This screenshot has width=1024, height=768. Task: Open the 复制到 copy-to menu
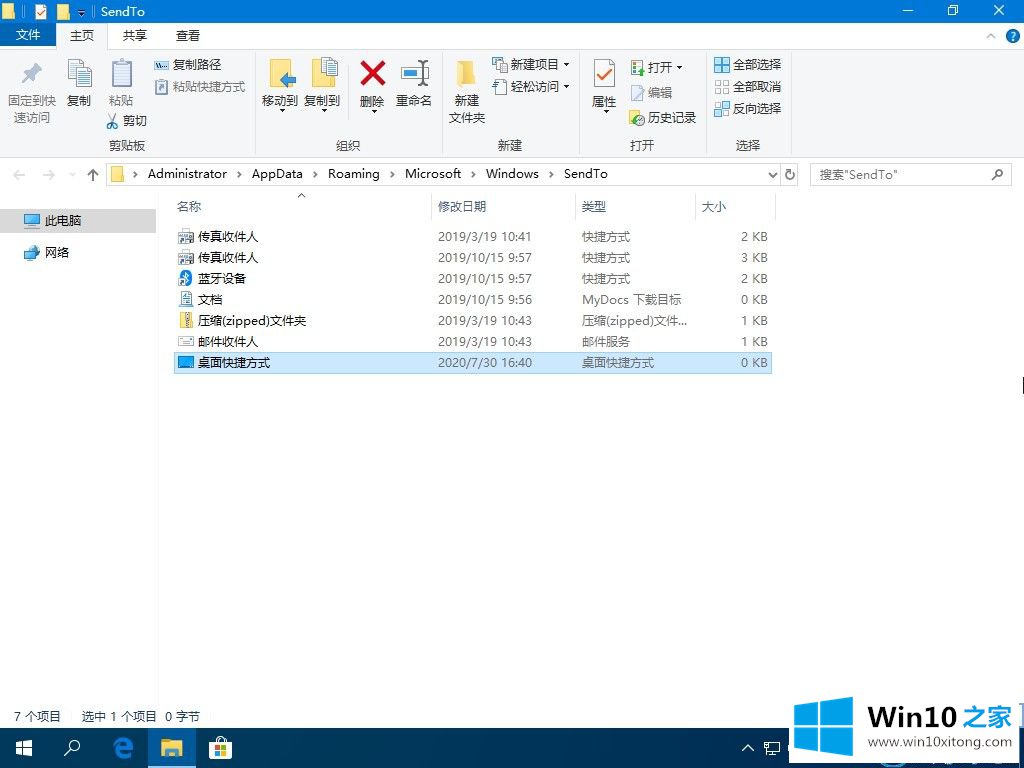(323, 86)
